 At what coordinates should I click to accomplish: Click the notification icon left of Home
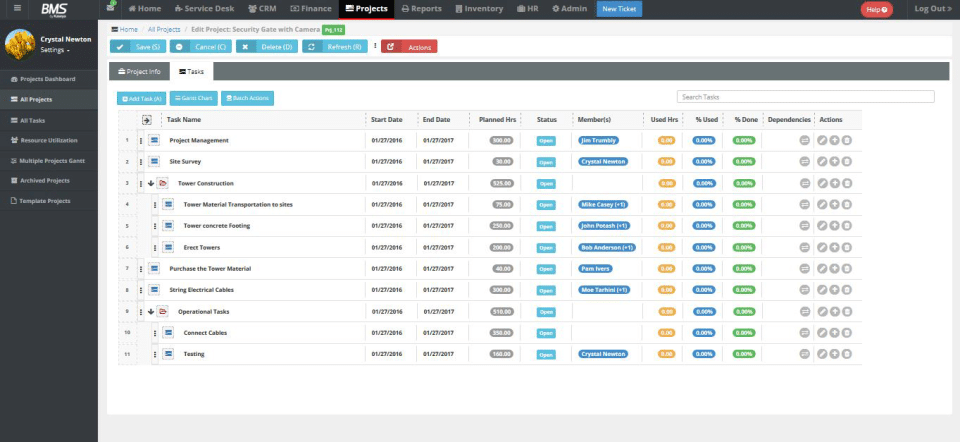110,8
